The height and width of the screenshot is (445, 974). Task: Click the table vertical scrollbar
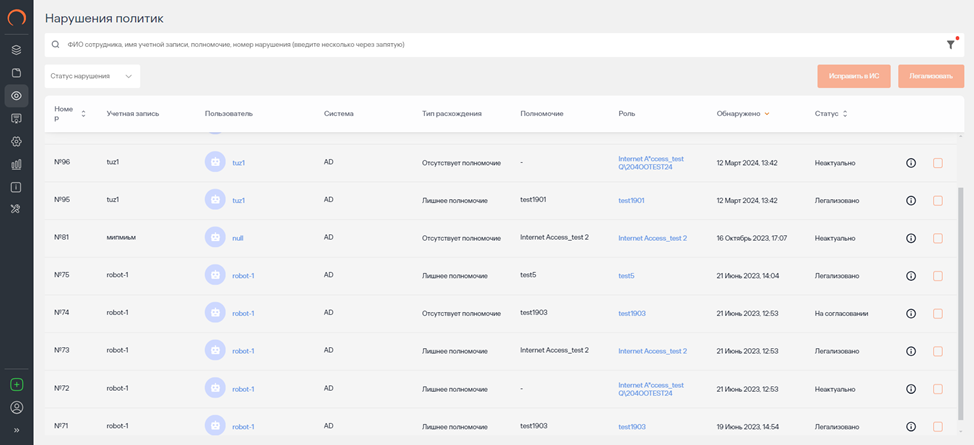[x=962, y=303]
